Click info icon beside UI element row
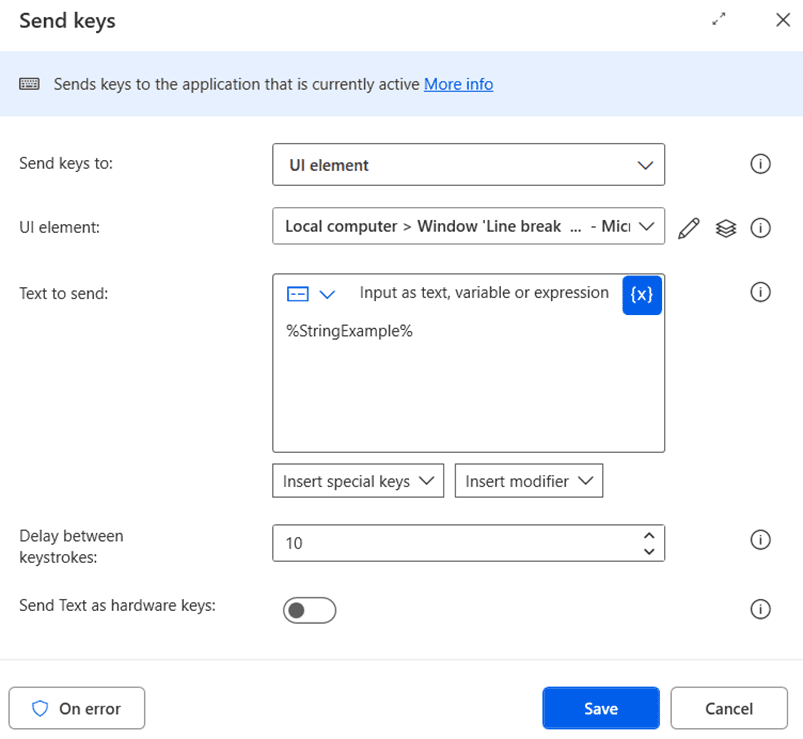 click(x=760, y=228)
